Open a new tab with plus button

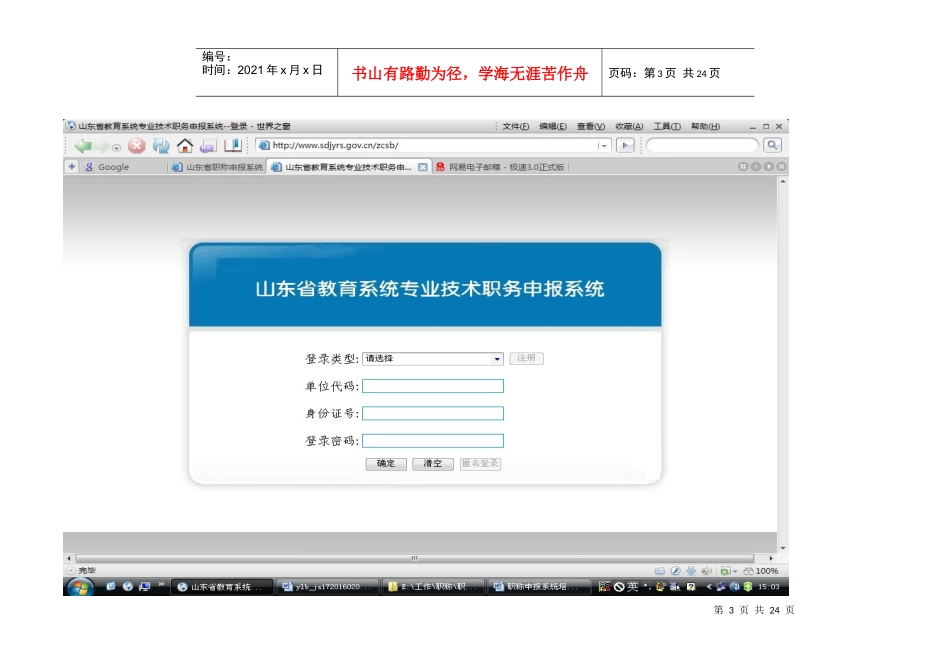(71, 166)
